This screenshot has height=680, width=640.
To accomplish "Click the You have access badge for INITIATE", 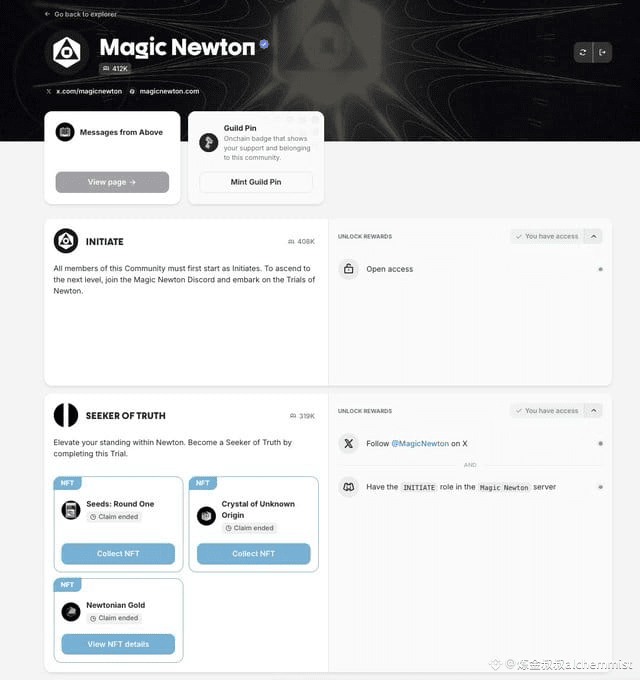I will click(x=547, y=236).
